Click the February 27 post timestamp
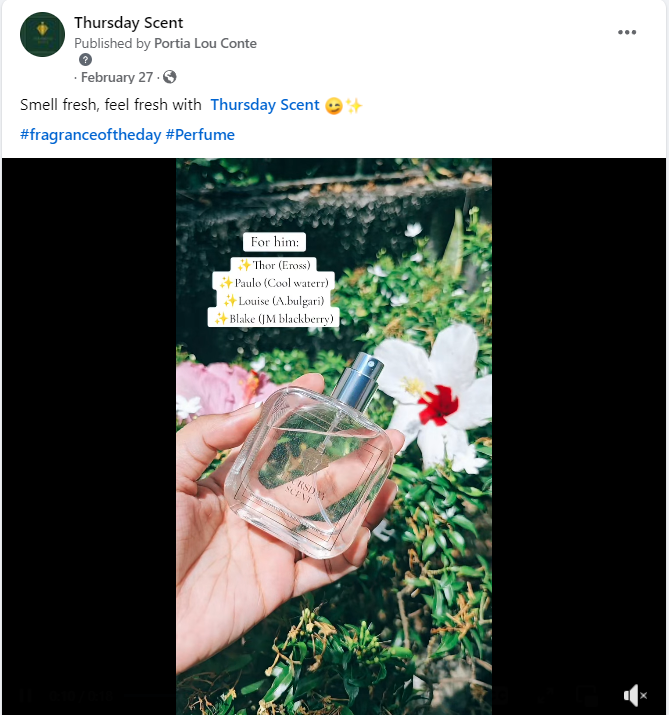Image resolution: width=669 pixels, height=715 pixels. coord(118,77)
